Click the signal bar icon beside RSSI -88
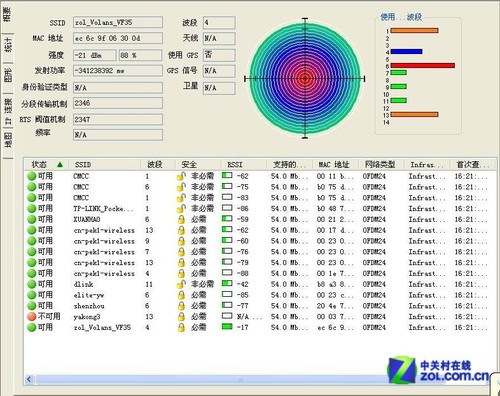 227,273
